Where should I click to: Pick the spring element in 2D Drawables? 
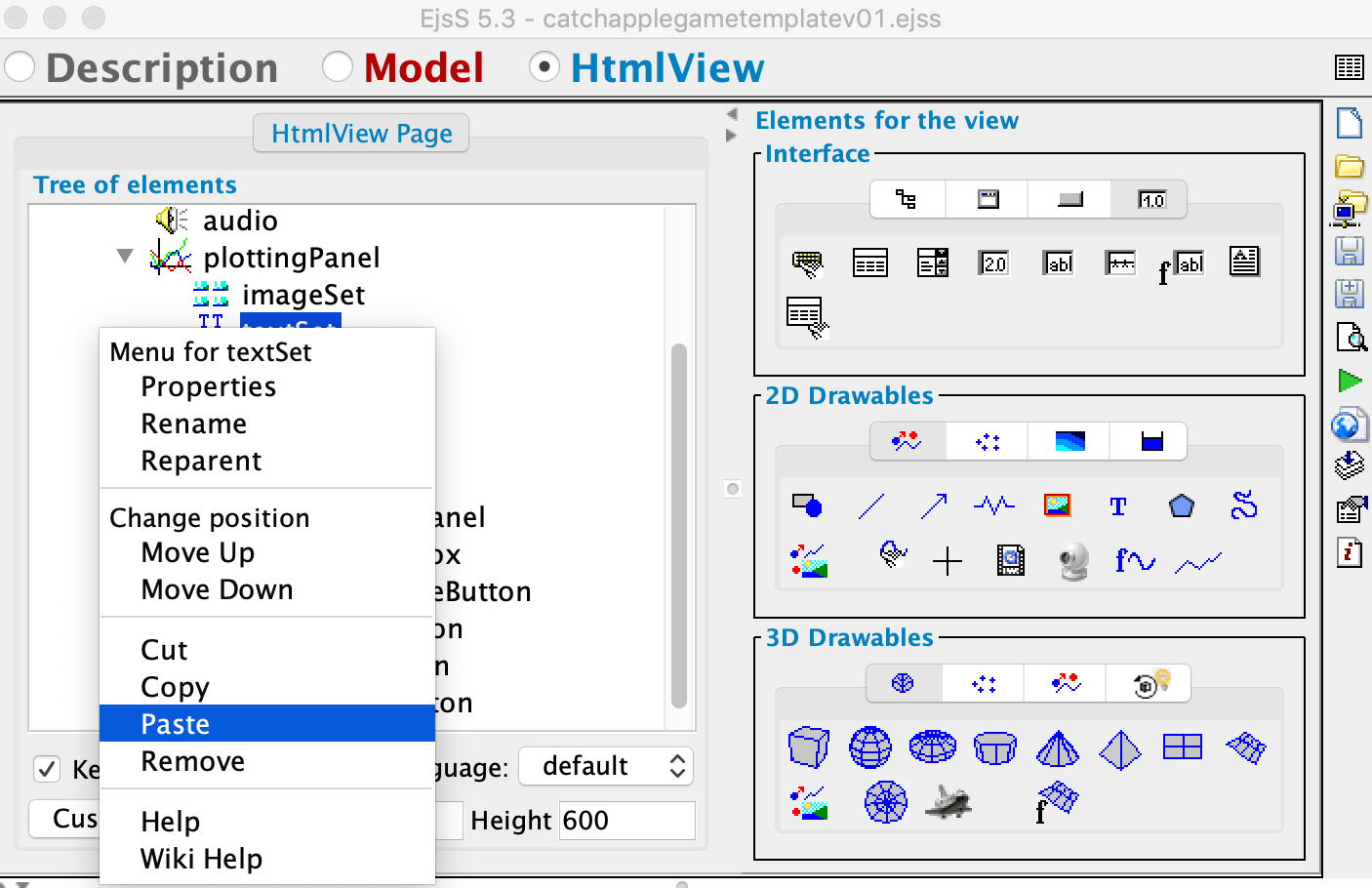(x=994, y=505)
